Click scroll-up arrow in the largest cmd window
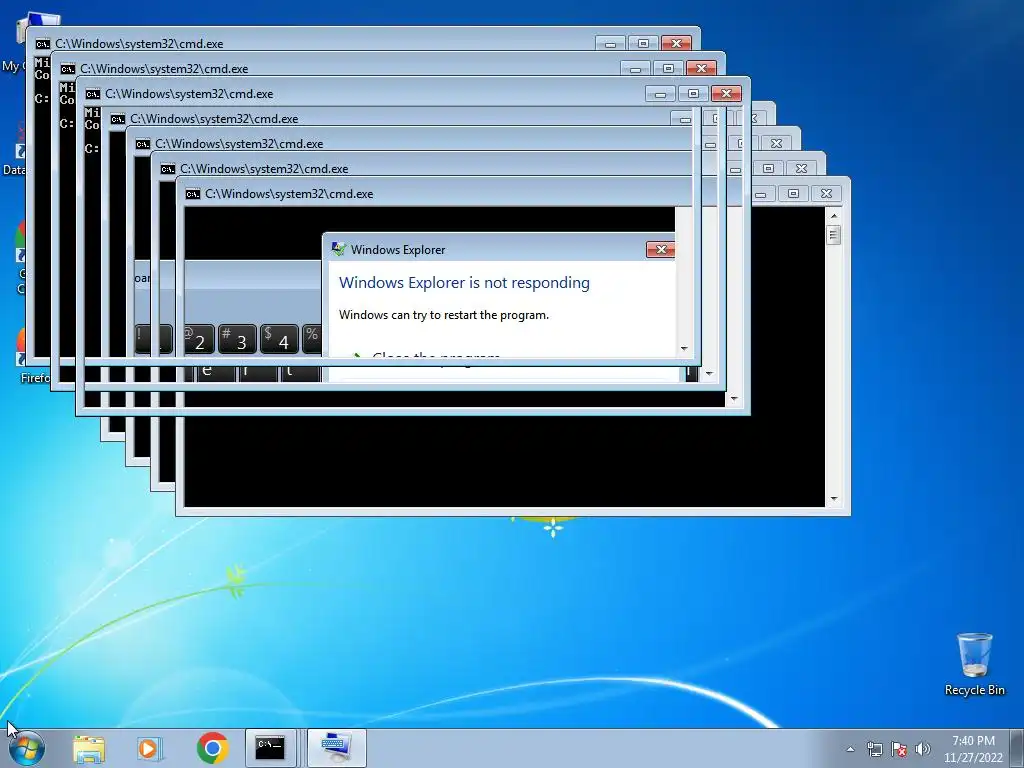The width and height of the screenshot is (1024, 768). (x=833, y=216)
